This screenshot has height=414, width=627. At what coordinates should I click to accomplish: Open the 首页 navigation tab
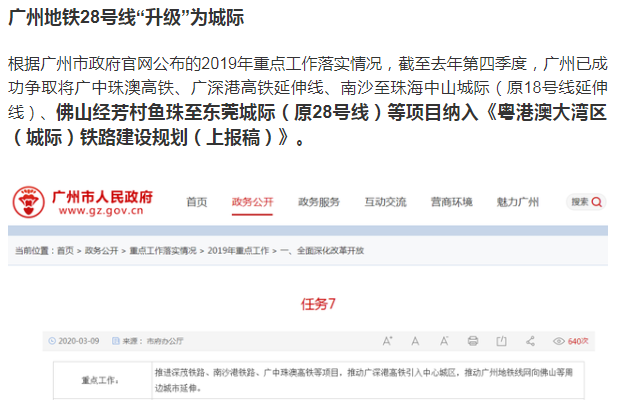point(196,202)
